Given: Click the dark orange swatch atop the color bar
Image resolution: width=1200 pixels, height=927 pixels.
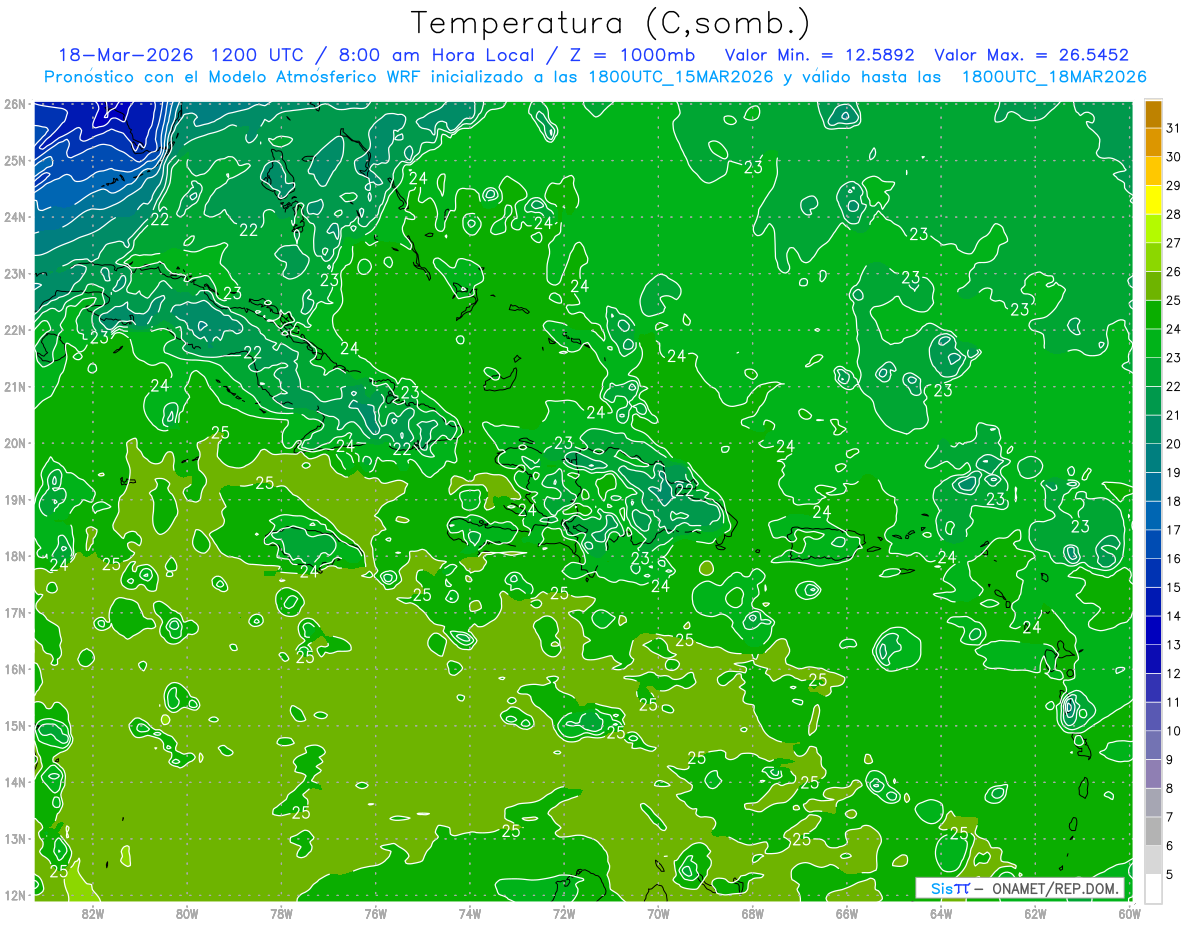Looking at the screenshot, I should coord(1154,114).
